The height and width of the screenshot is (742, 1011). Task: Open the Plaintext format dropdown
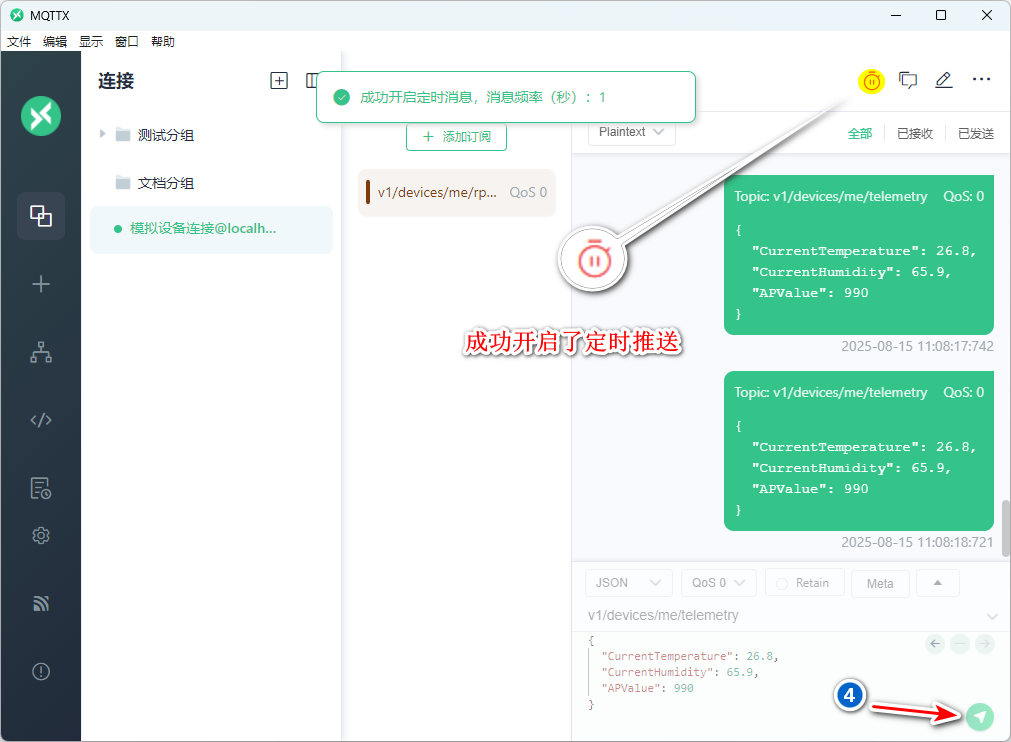pyautogui.click(x=631, y=132)
